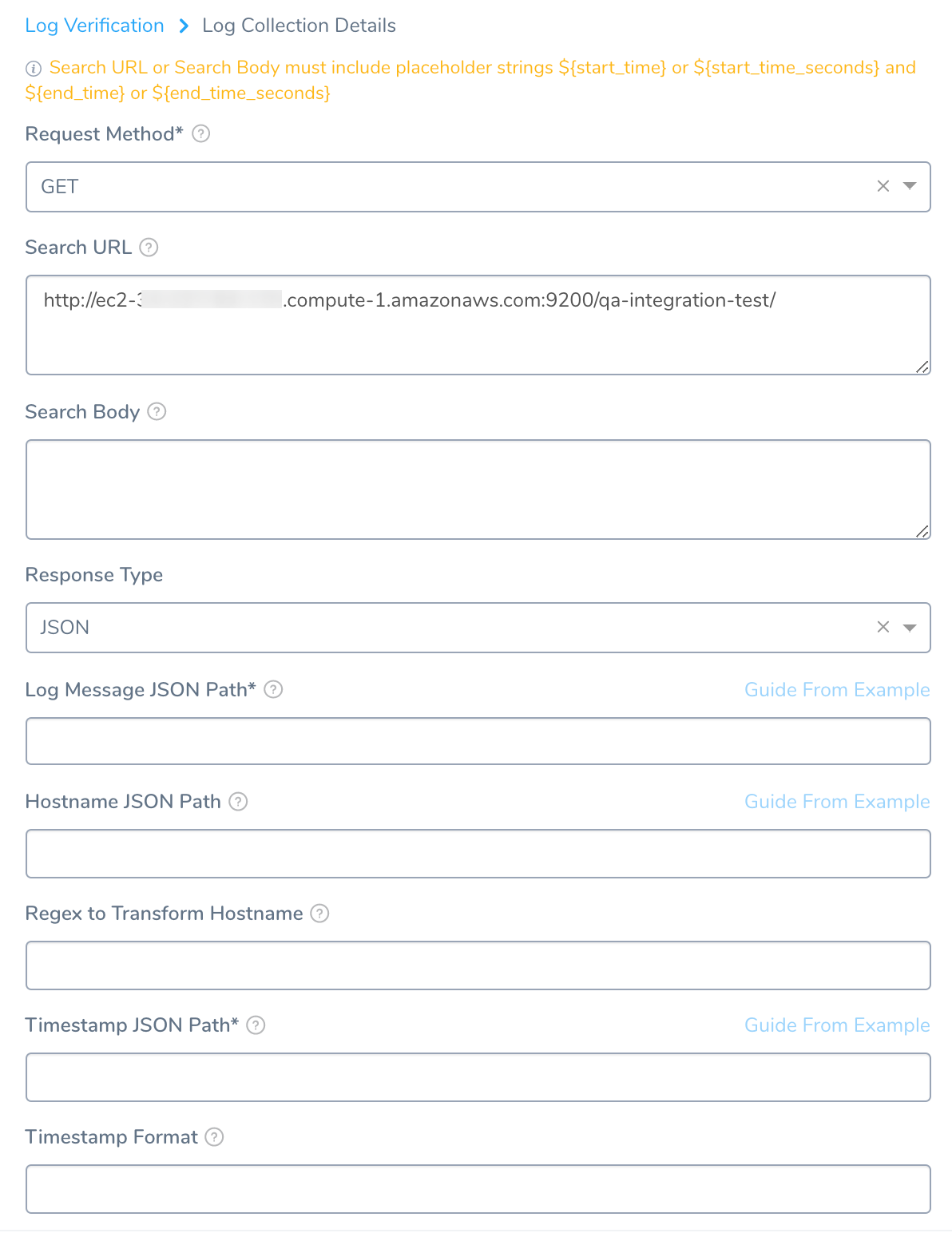Clear the GET request method selection
The image size is (952, 1233).
pyautogui.click(x=883, y=186)
